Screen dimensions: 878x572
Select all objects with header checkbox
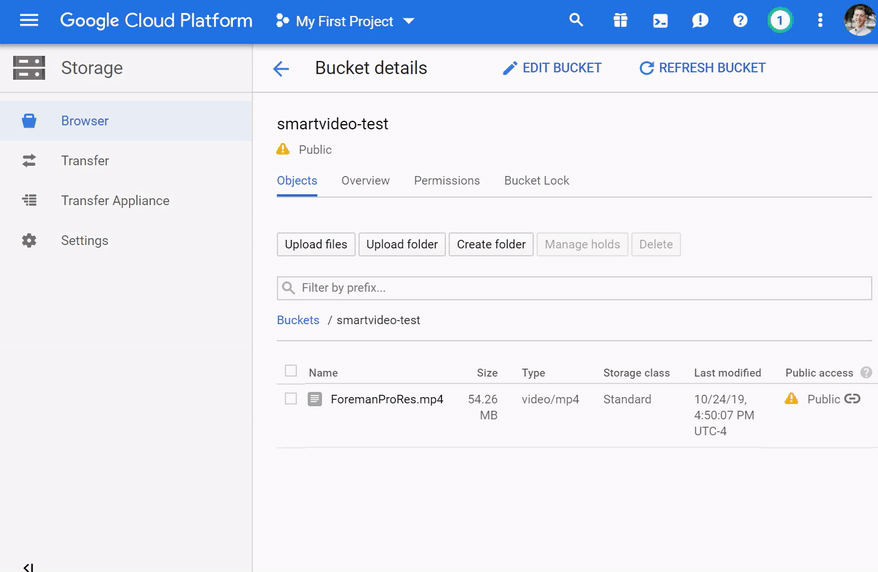(291, 371)
